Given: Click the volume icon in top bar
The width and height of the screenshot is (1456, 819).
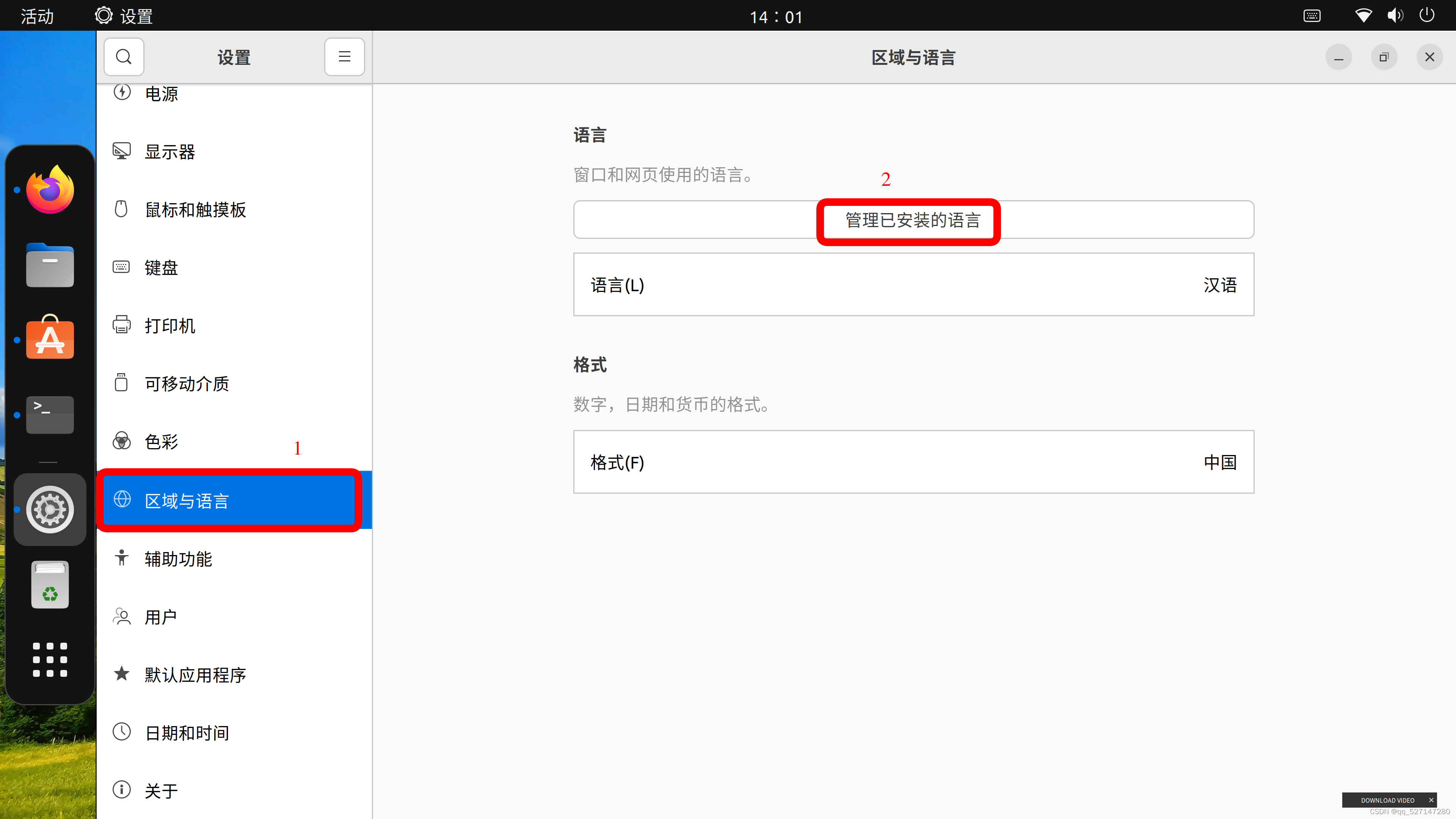Looking at the screenshot, I should 1395,15.
